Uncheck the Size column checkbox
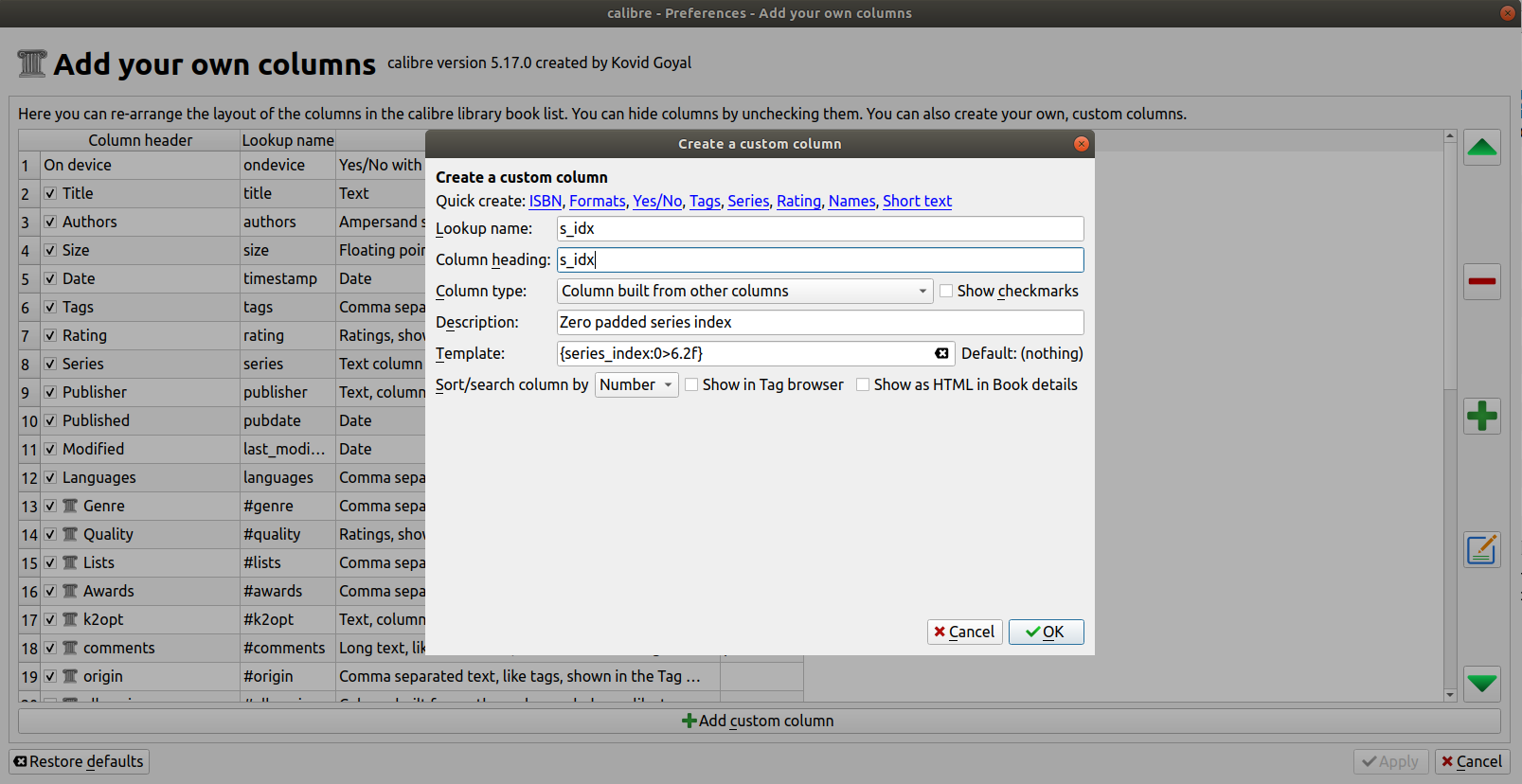The width and height of the screenshot is (1522, 784). (50, 250)
